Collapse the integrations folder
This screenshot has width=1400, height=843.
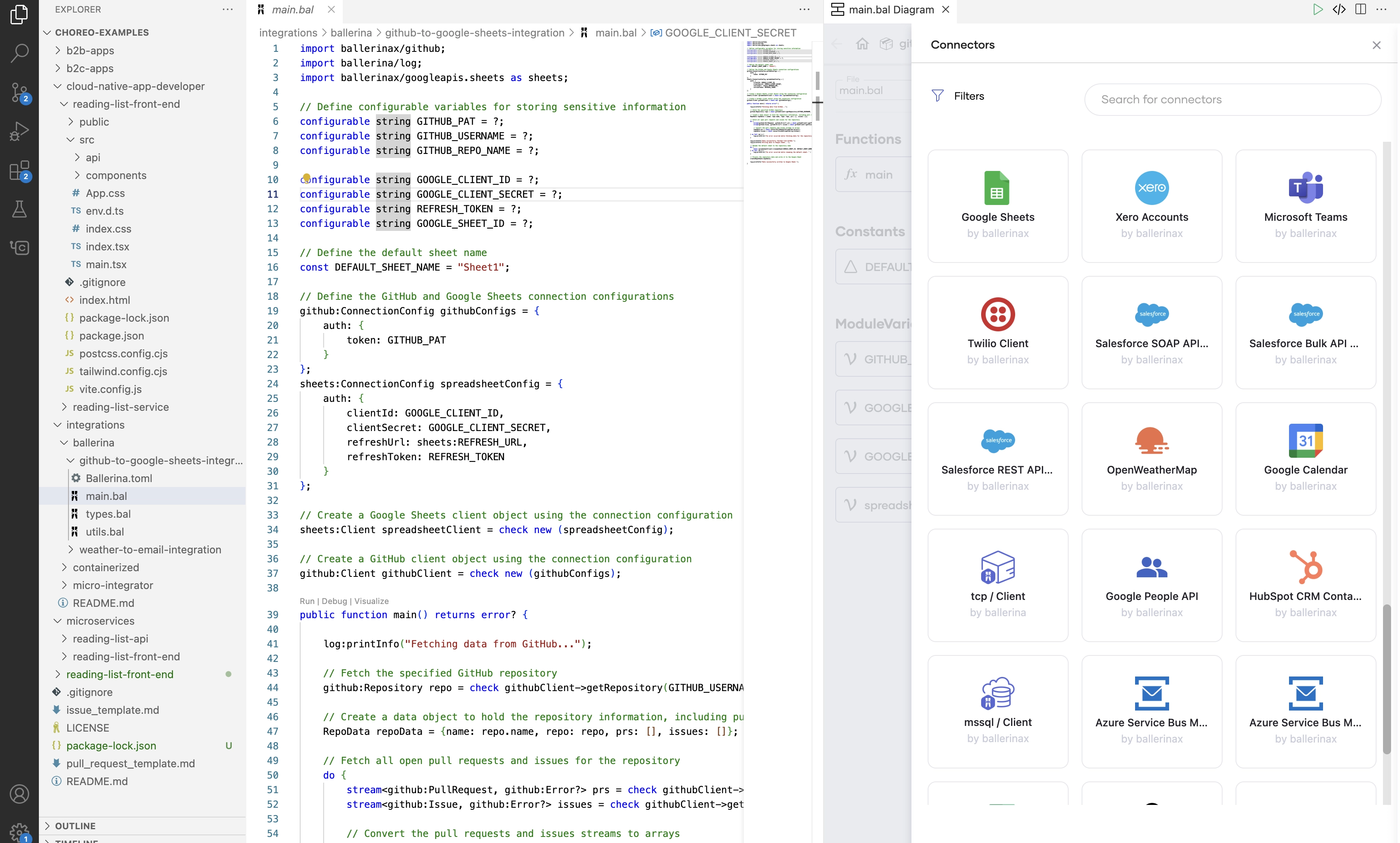[142, 425]
